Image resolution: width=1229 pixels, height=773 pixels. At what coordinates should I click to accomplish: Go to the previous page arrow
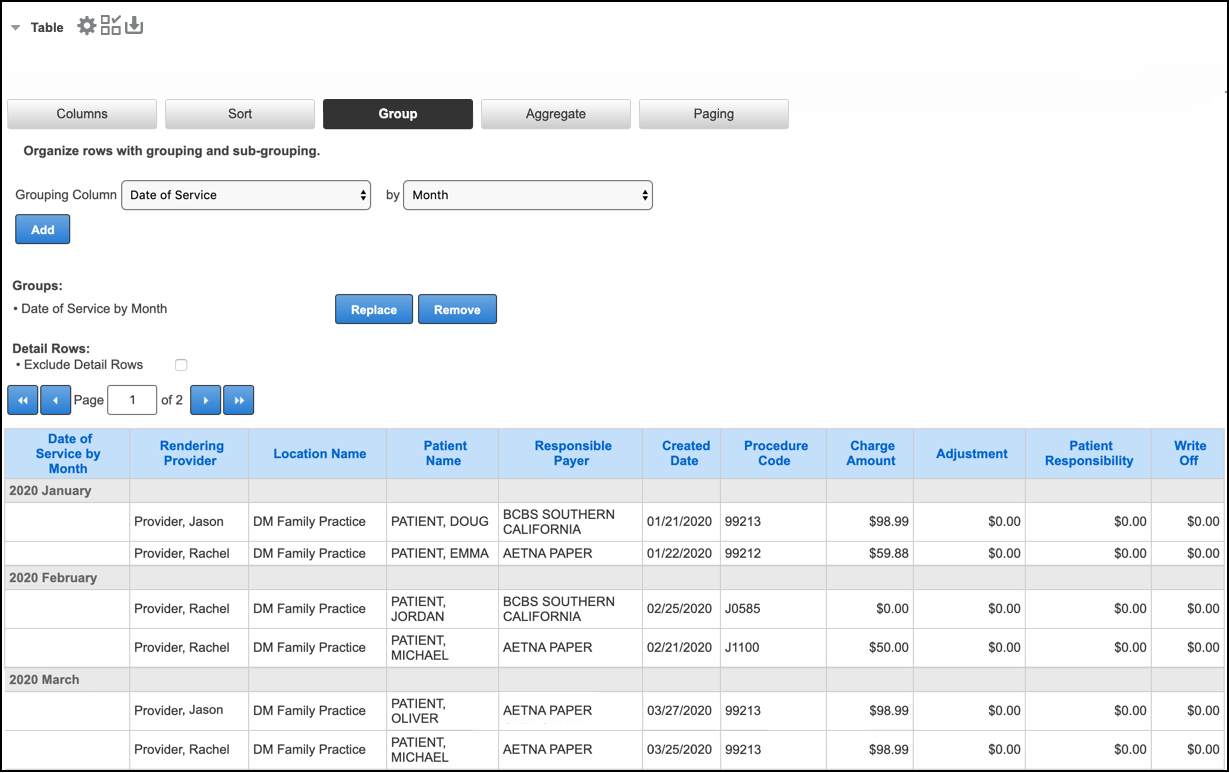coord(55,400)
